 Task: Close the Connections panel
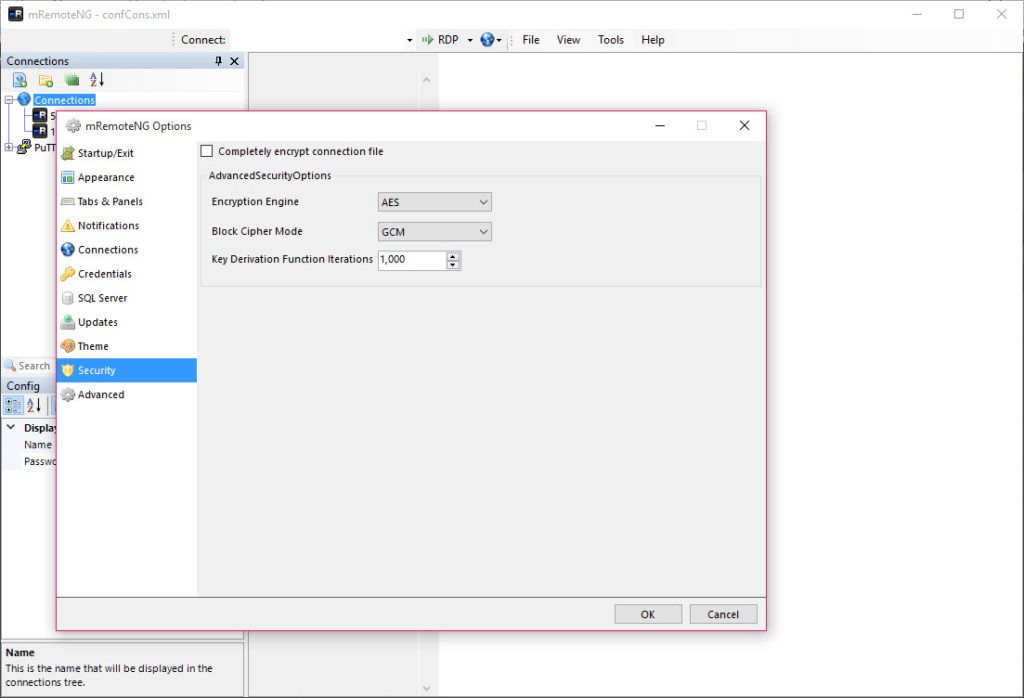point(234,61)
